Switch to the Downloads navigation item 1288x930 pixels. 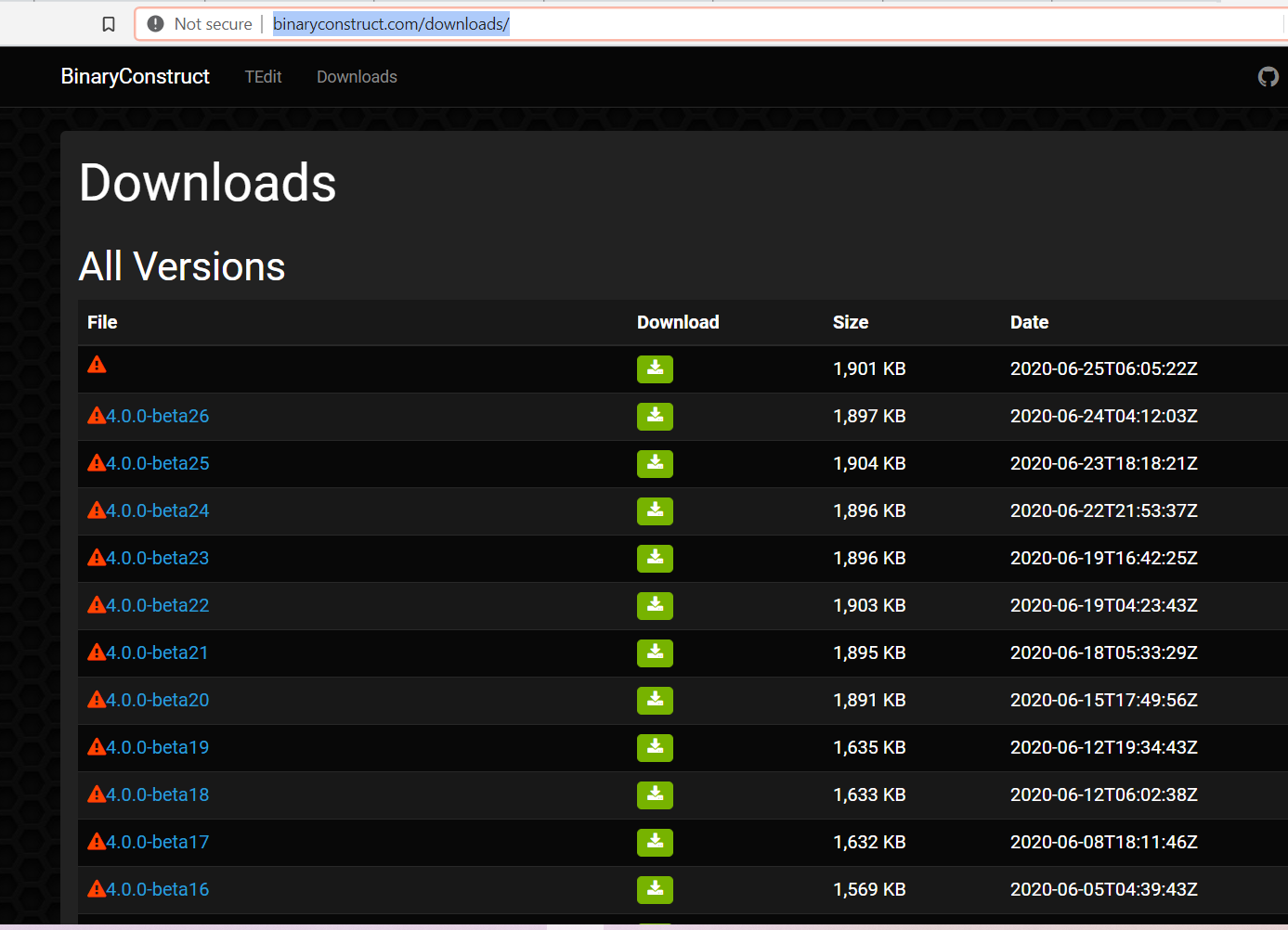(357, 76)
